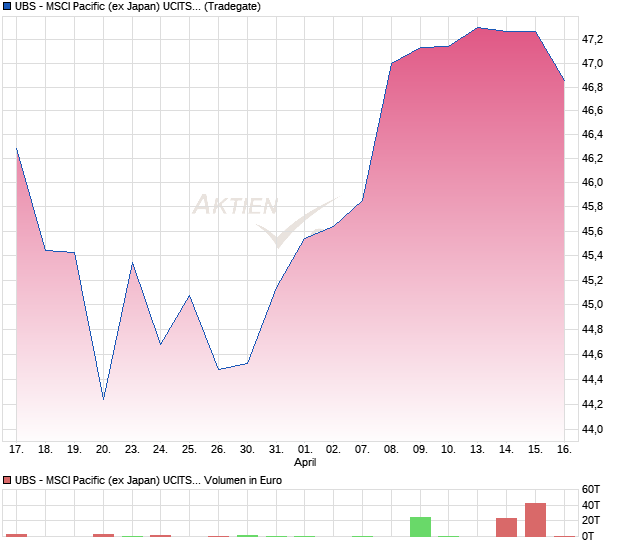
Task: Click the '40T' volume axis label
Action: tap(591, 505)
